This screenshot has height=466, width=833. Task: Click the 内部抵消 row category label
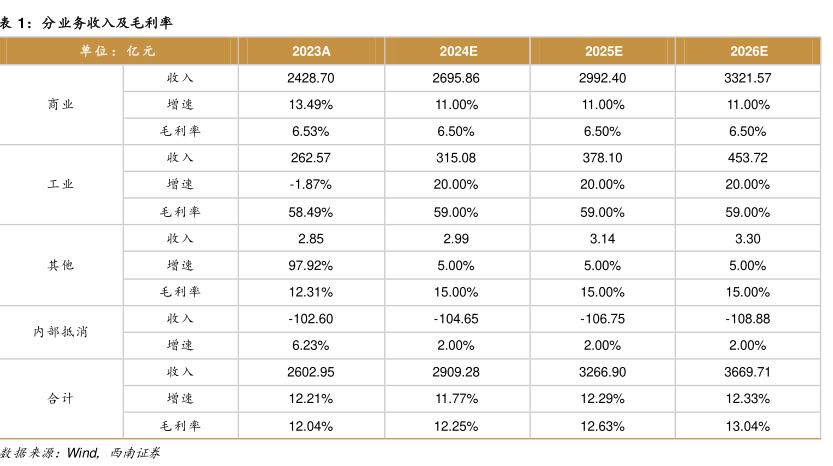pos(61,331)
